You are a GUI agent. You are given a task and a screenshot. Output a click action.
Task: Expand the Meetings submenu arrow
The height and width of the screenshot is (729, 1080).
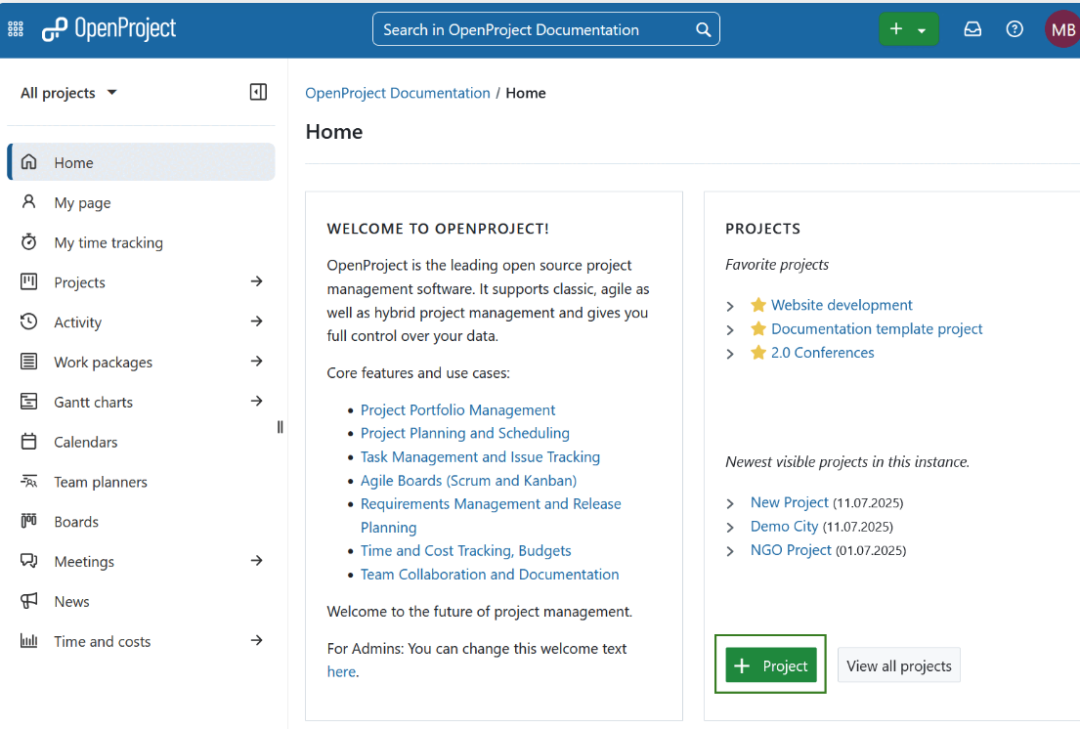[x=257, y=561]
